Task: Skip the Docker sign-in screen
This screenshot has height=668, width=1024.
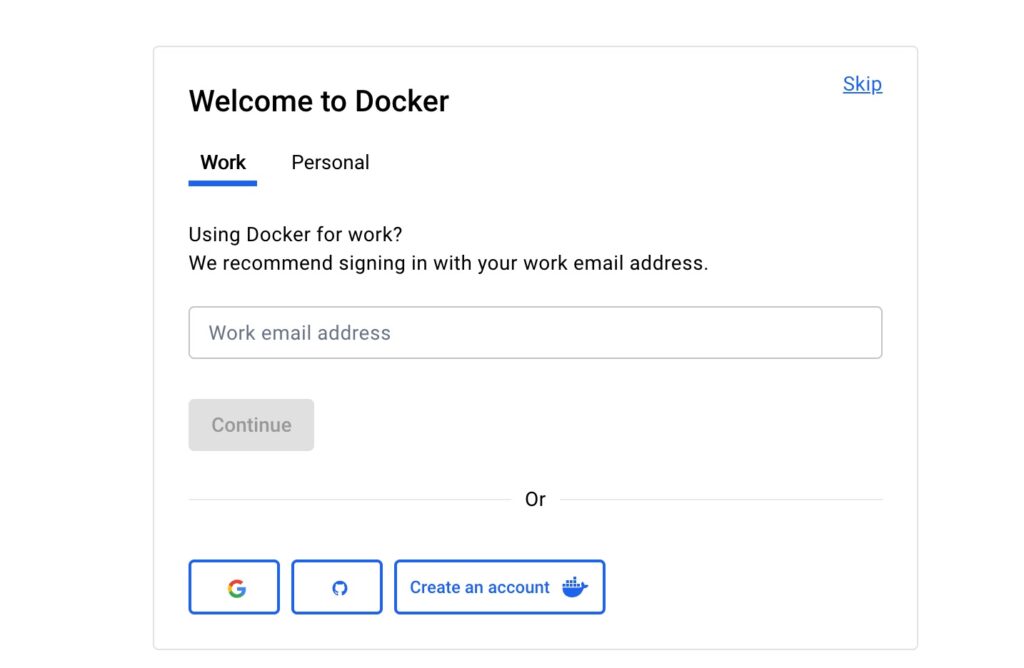Action: pos(862,84)
